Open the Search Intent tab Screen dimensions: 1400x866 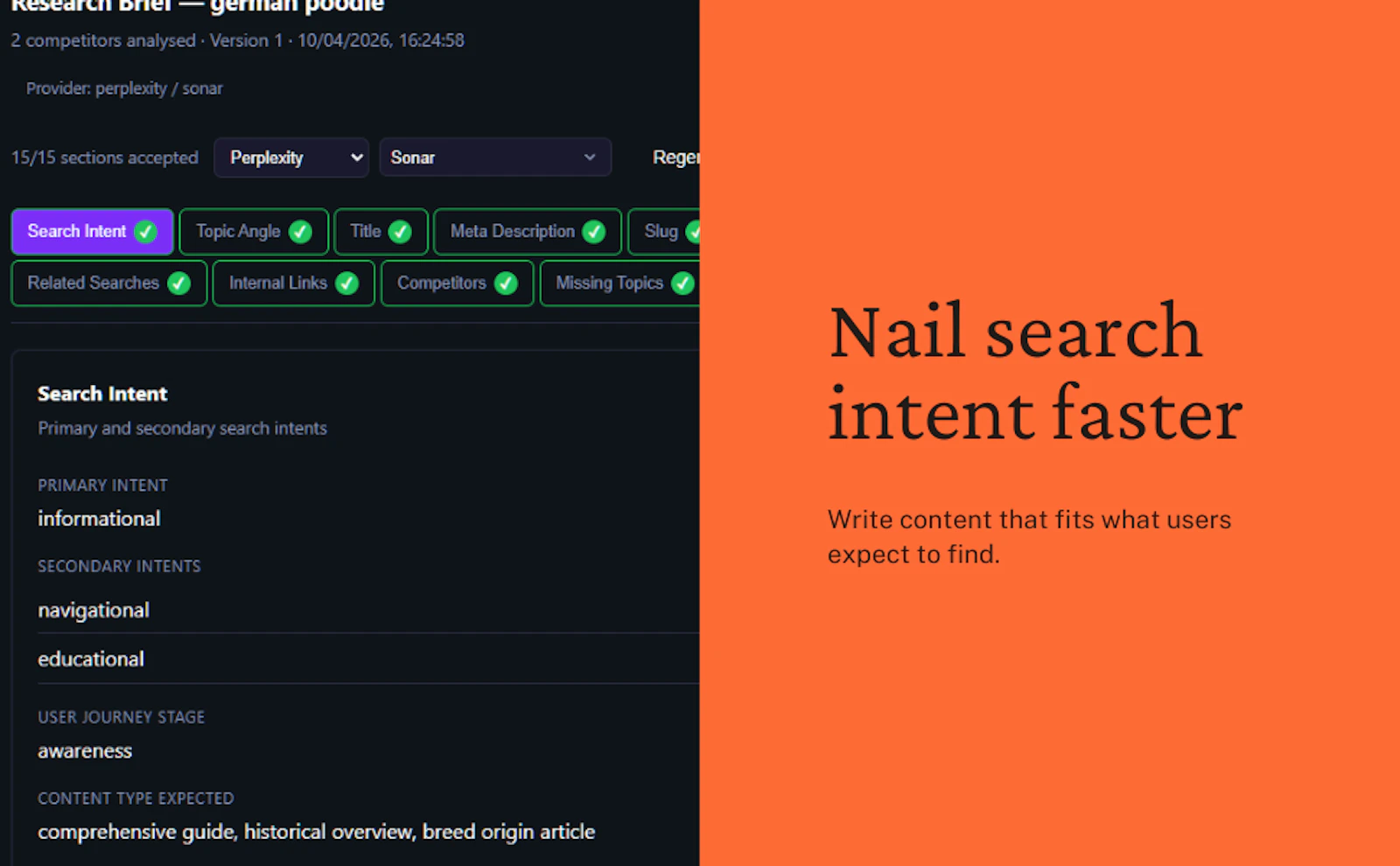(x=92, y=232)
